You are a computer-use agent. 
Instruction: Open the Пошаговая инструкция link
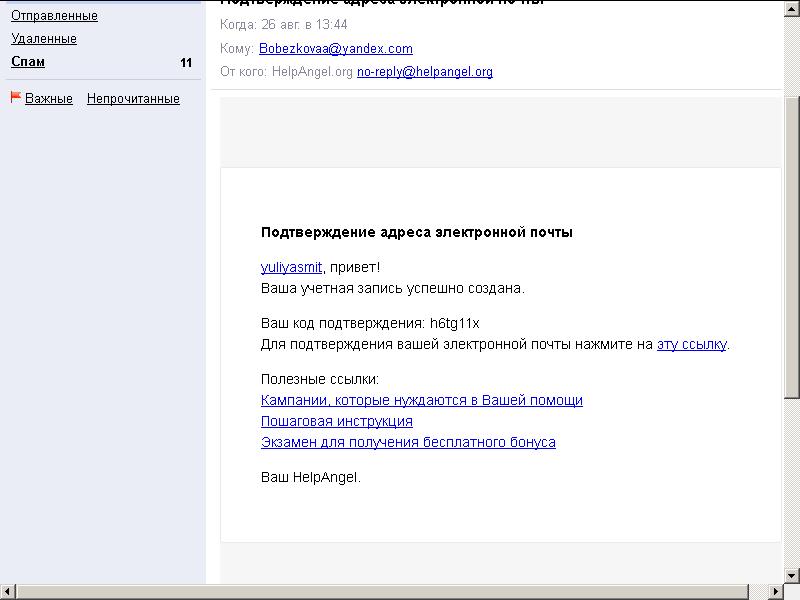coord(337,421)
